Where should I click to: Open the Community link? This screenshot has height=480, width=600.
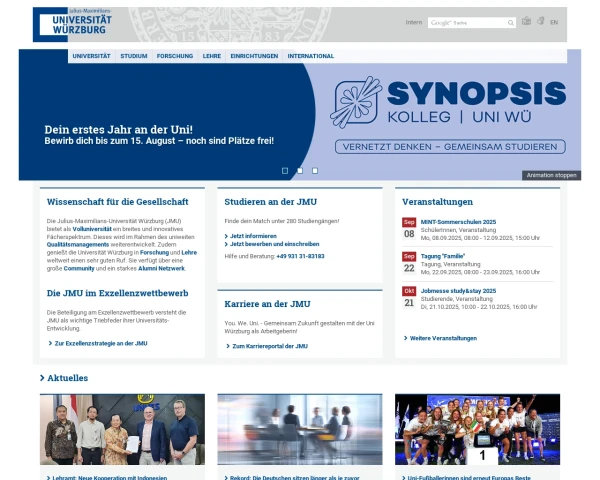tap(79, 268)
